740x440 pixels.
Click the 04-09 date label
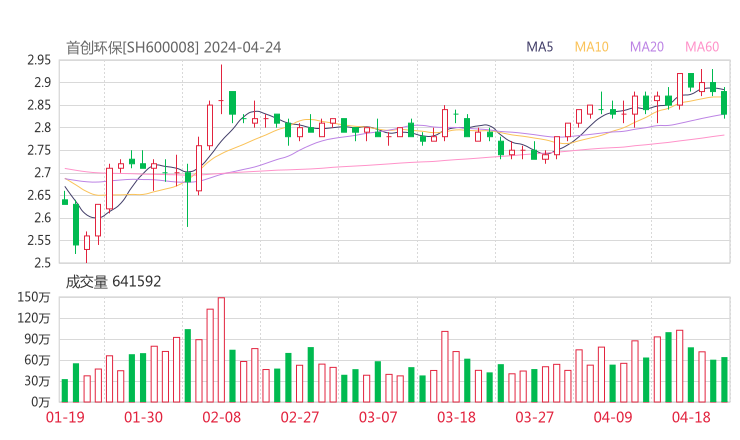click(x=613, y=417)
